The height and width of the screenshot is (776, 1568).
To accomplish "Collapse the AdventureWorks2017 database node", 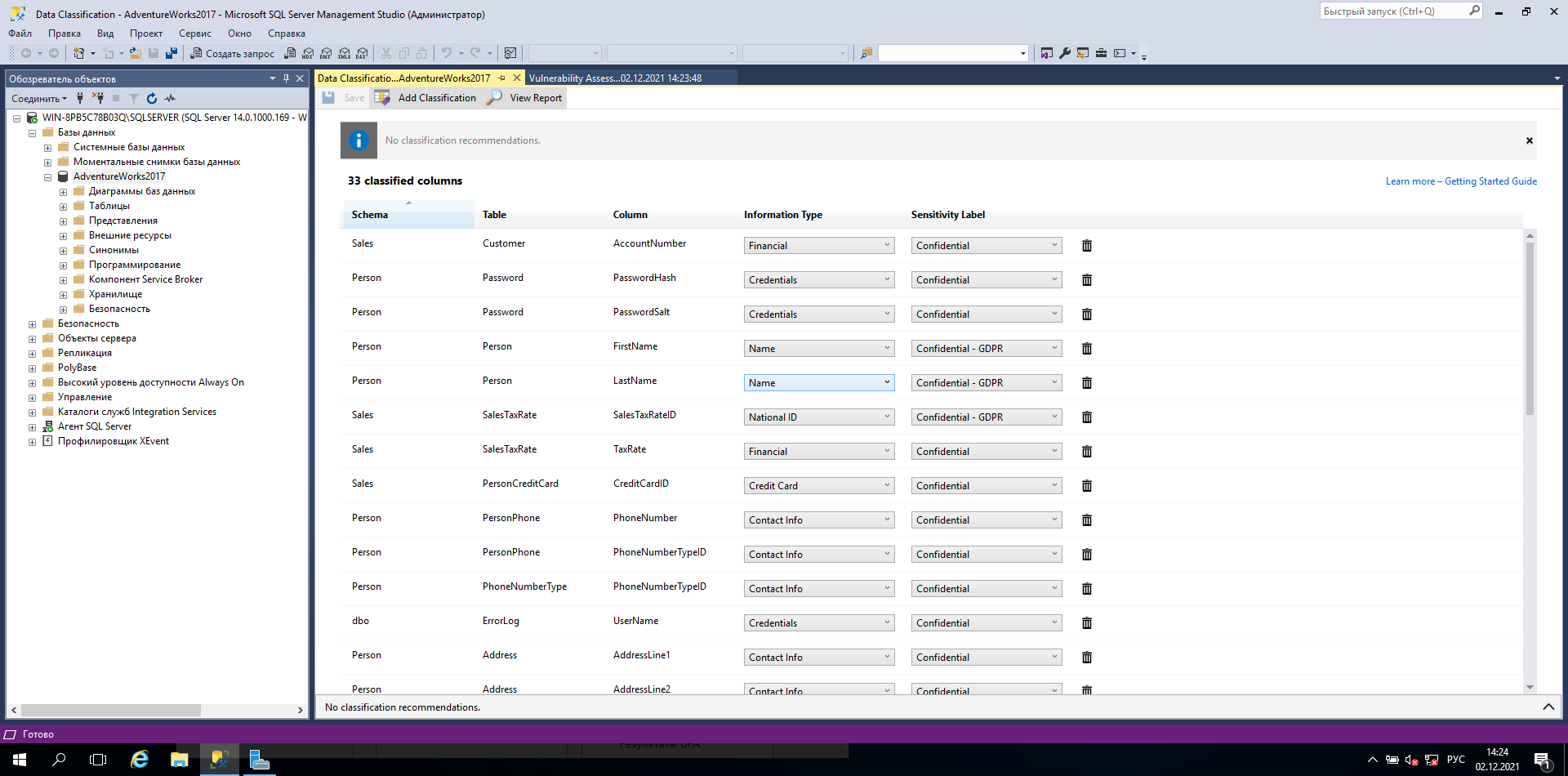I will [x=47, y=177].
